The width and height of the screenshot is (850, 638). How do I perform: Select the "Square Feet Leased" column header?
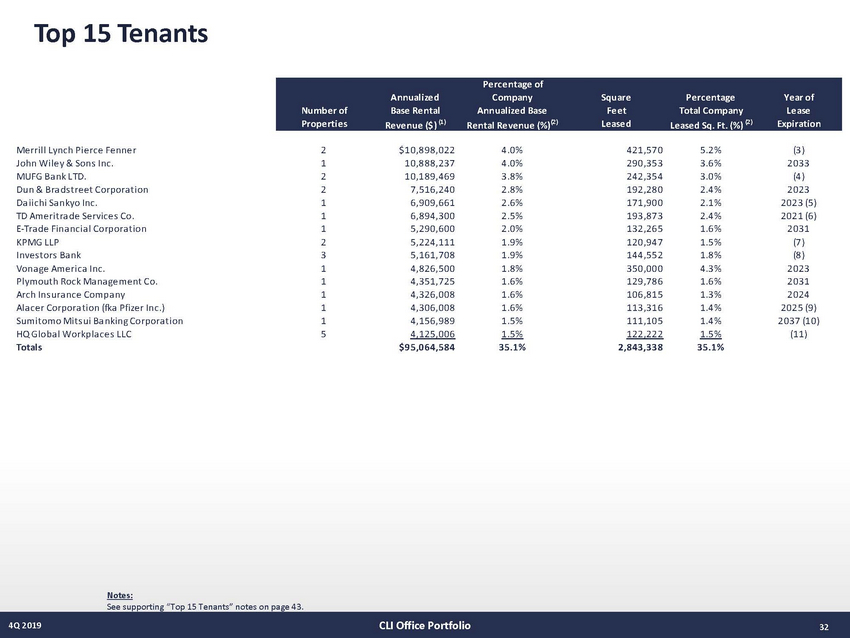(615, 111)
